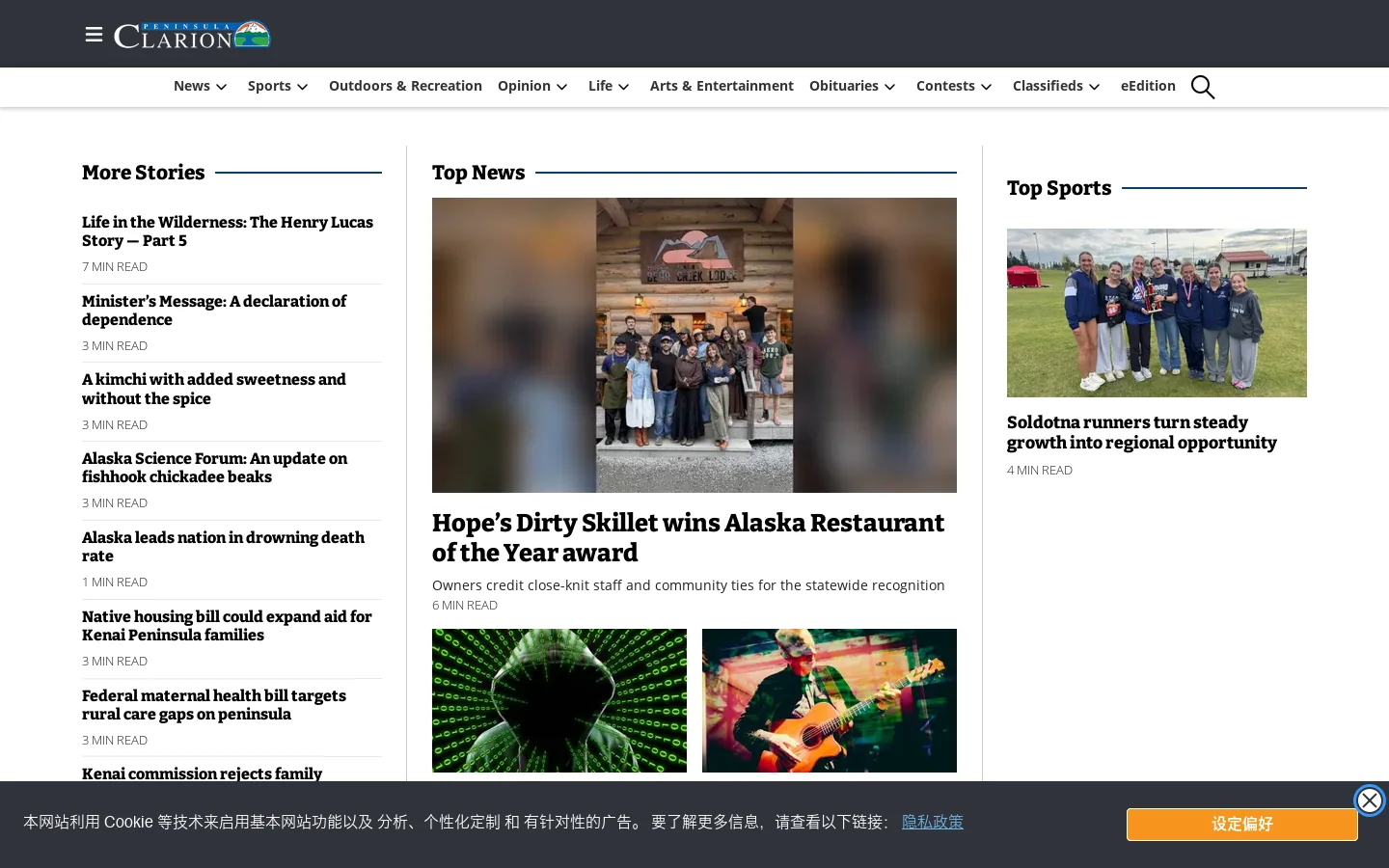Viewport: 1389px width, 868px height.
Task: Open Life in the Wilderness Part 5 story
Action: 228,231
